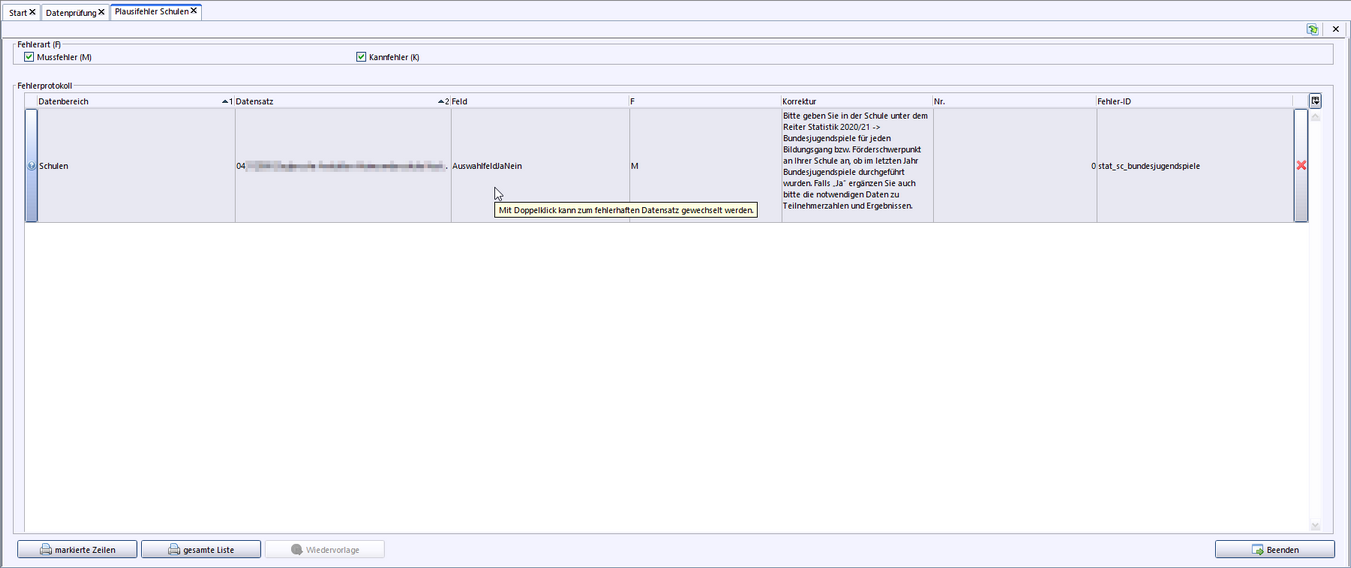
Task: Uncheck the Kannfehler (K) checkbox
Action: (361, 57)
